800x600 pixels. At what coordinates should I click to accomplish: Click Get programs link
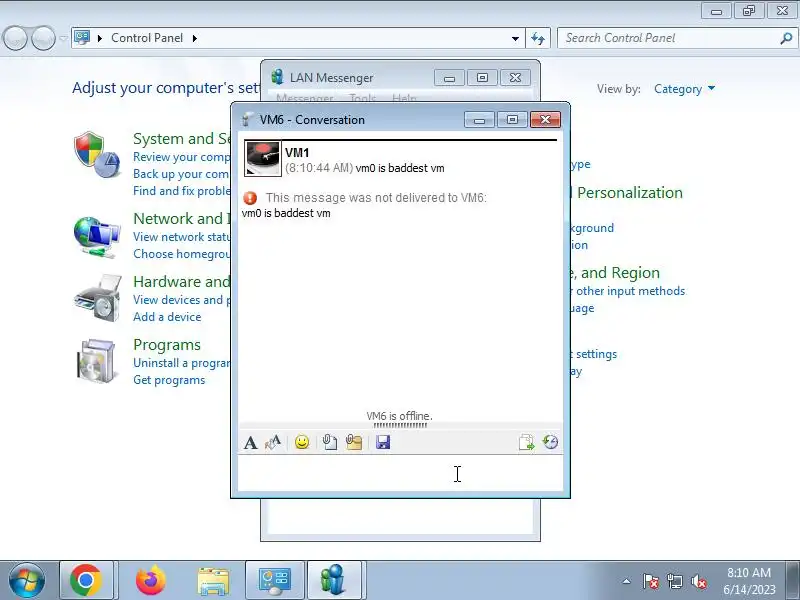(x=169, y=380)
